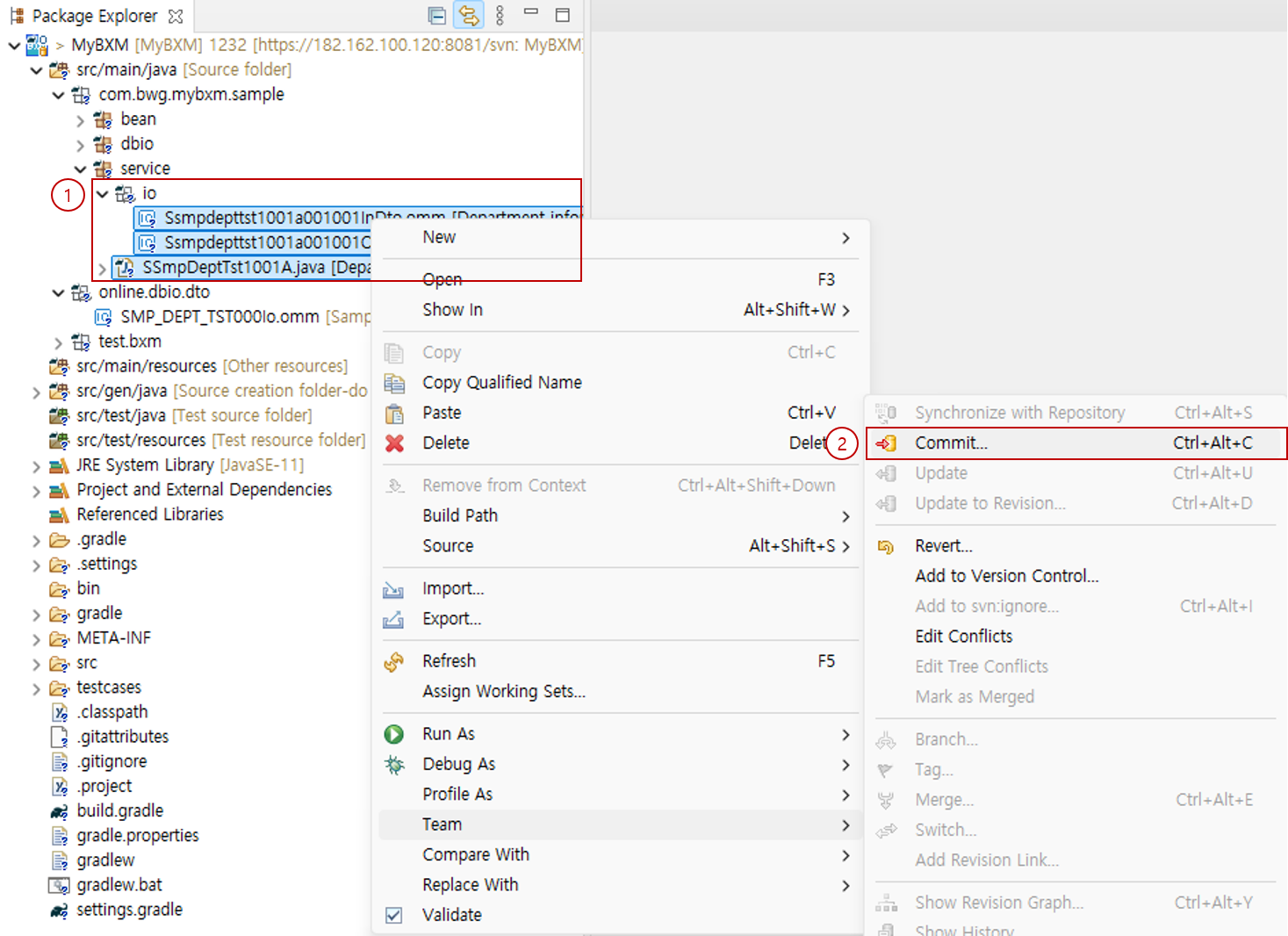Click the red Delete icon in context menu
Image resolution: width=1288 pixels, height=936 pixels.
tap(394, 443)
